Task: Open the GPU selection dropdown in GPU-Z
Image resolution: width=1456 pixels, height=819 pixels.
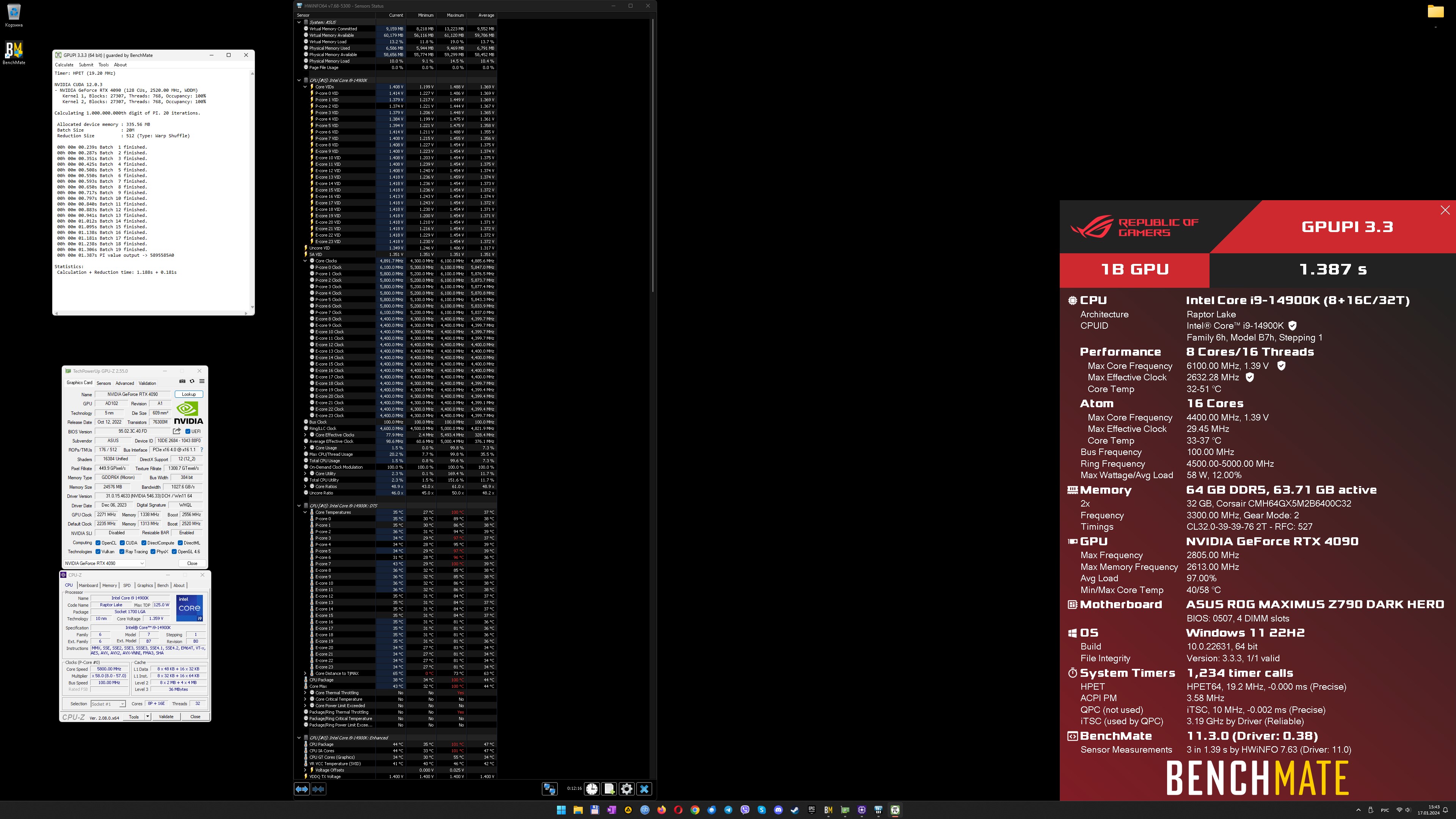Action: point(104,563)
